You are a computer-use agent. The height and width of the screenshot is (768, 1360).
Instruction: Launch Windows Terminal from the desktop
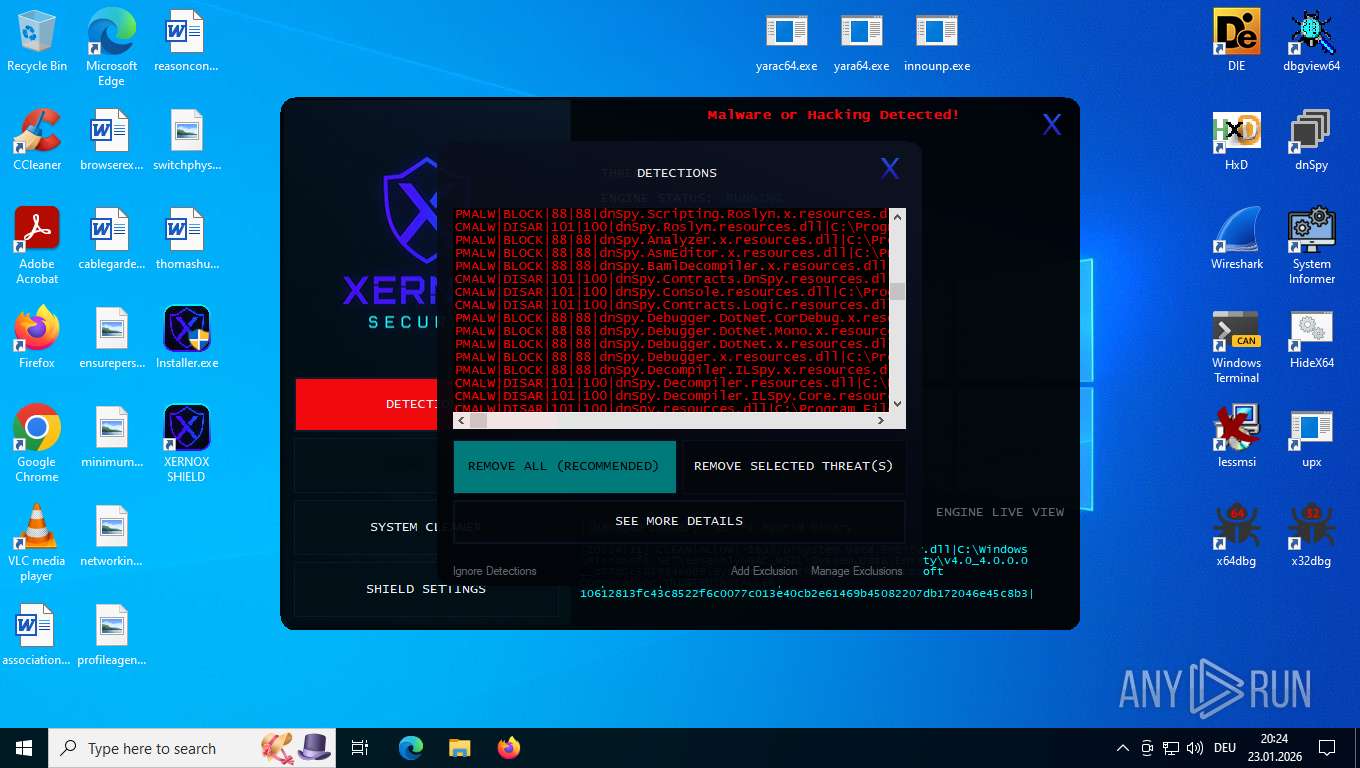1237,346
